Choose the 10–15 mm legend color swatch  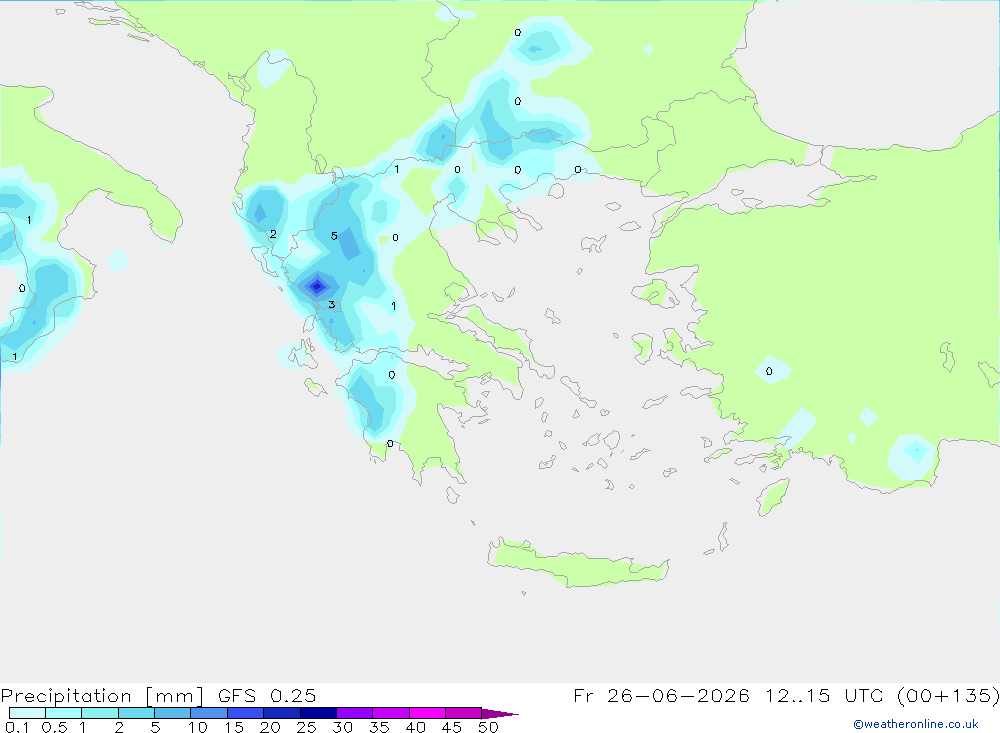click(x=209, y=713)
